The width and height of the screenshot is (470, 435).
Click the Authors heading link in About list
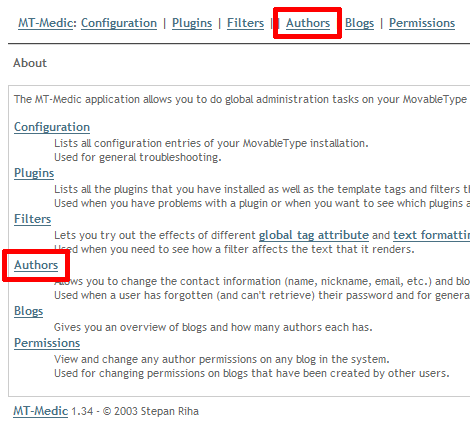pos(36,265)
